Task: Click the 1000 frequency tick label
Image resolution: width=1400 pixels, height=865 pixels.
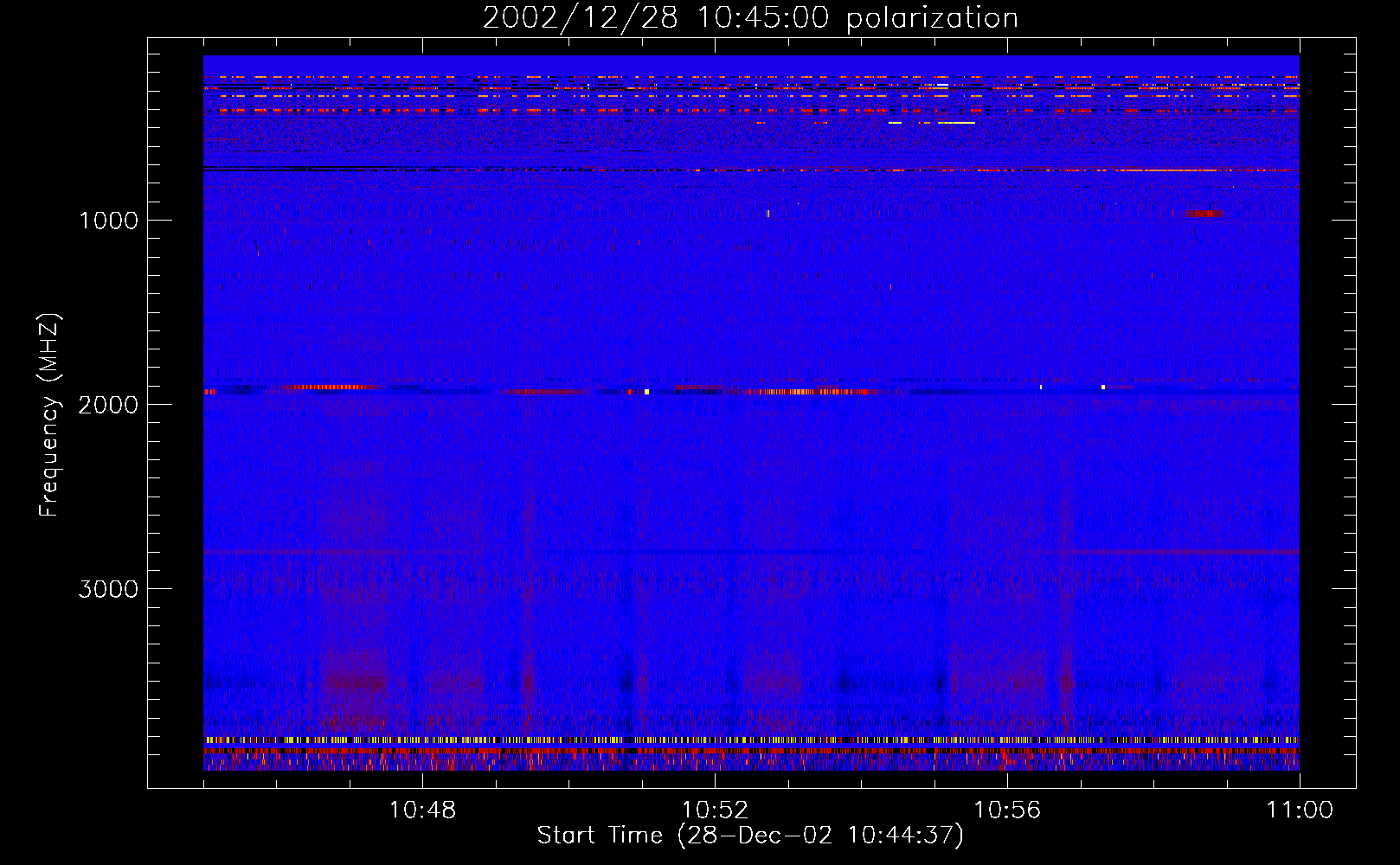Action: pos(108,221)
